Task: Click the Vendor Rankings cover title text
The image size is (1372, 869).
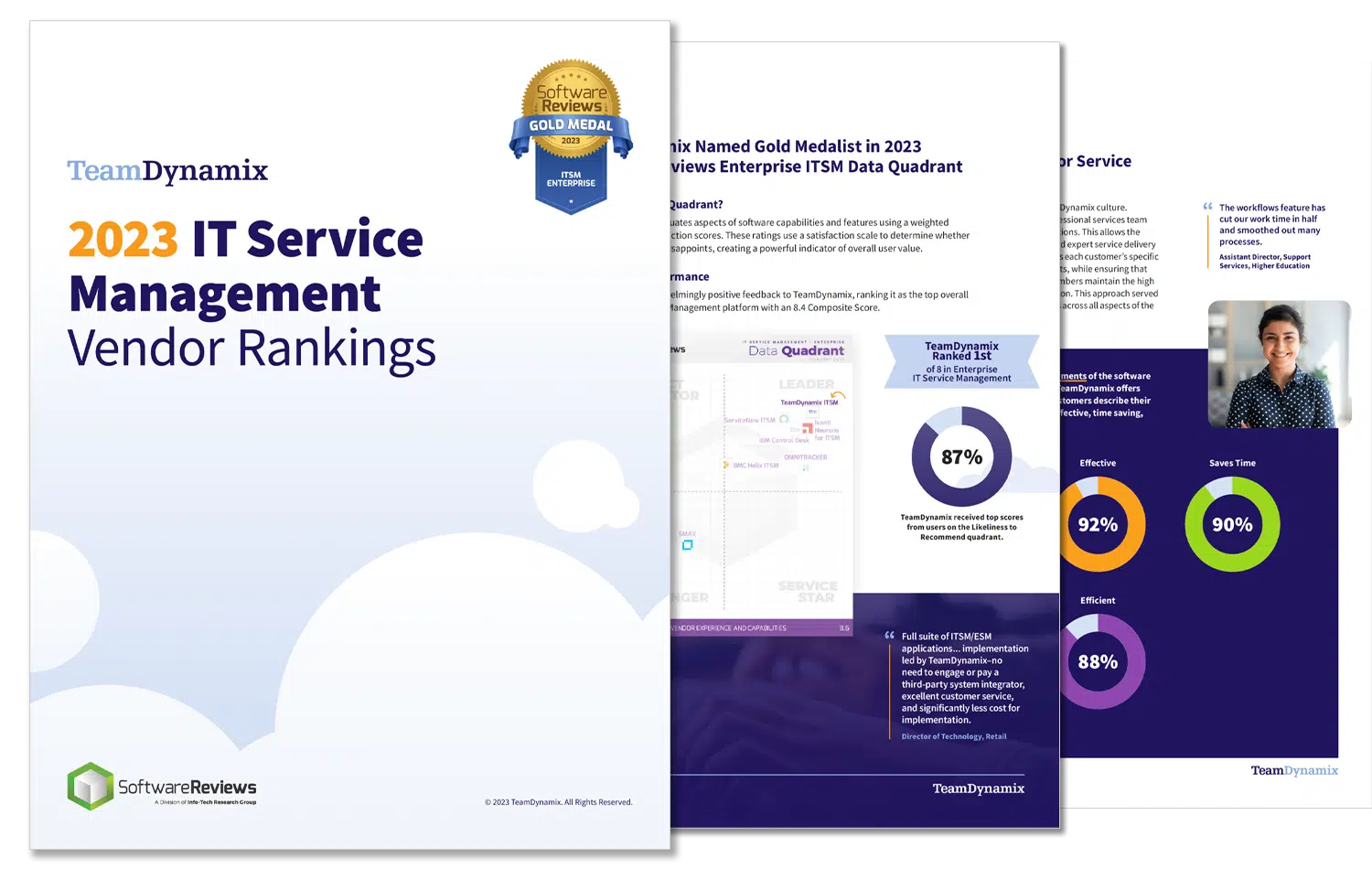Action: pos(252,349)
